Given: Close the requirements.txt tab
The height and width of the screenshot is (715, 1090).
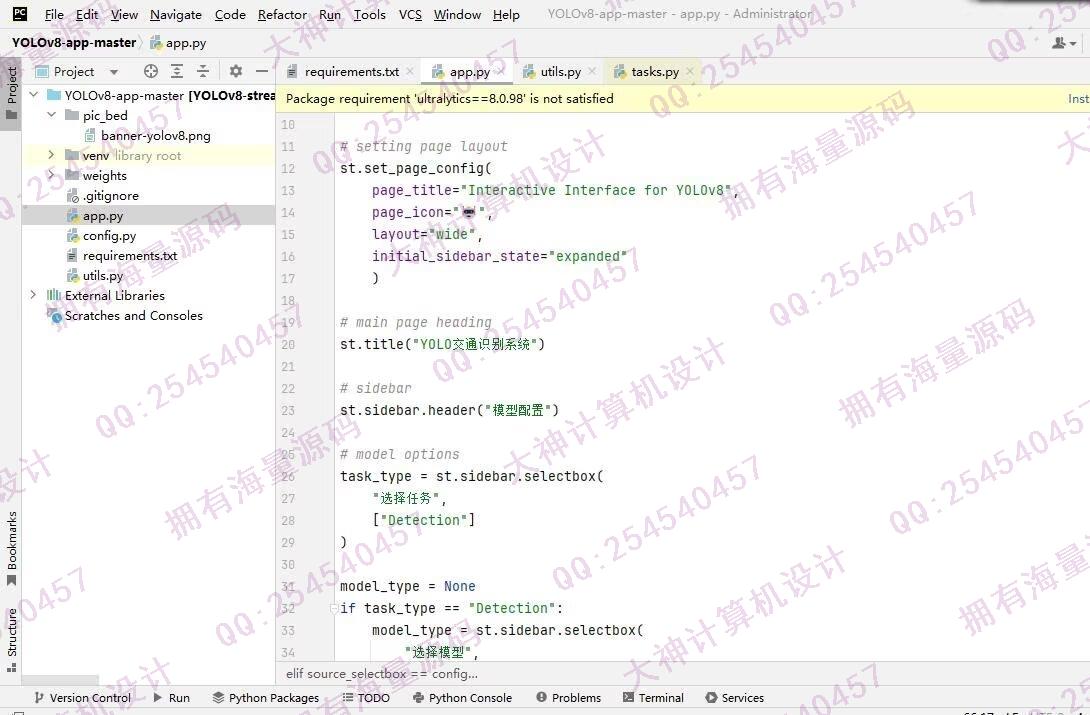Looking at the screenshot, I should (410, 72).
